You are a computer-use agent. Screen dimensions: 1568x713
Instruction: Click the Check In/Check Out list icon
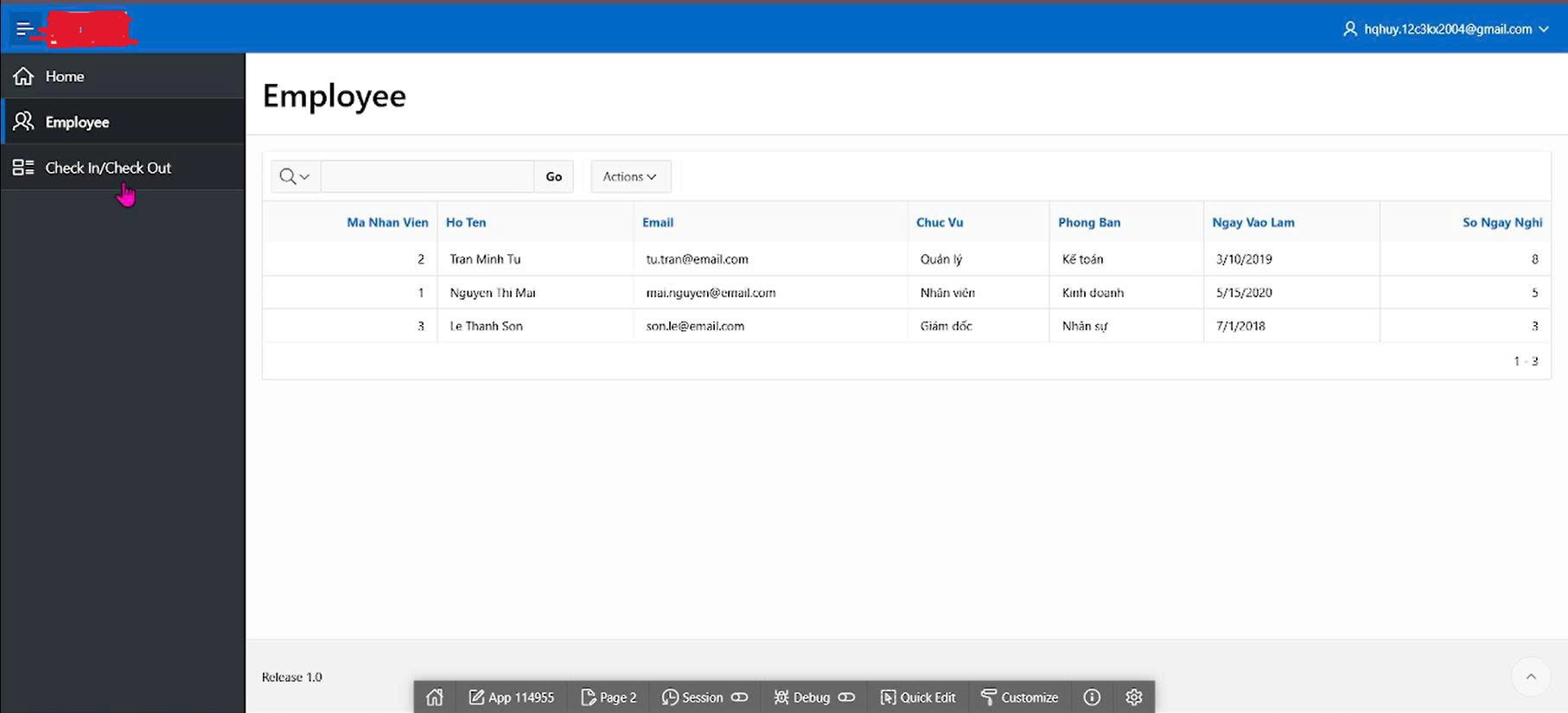click(23, 168)
